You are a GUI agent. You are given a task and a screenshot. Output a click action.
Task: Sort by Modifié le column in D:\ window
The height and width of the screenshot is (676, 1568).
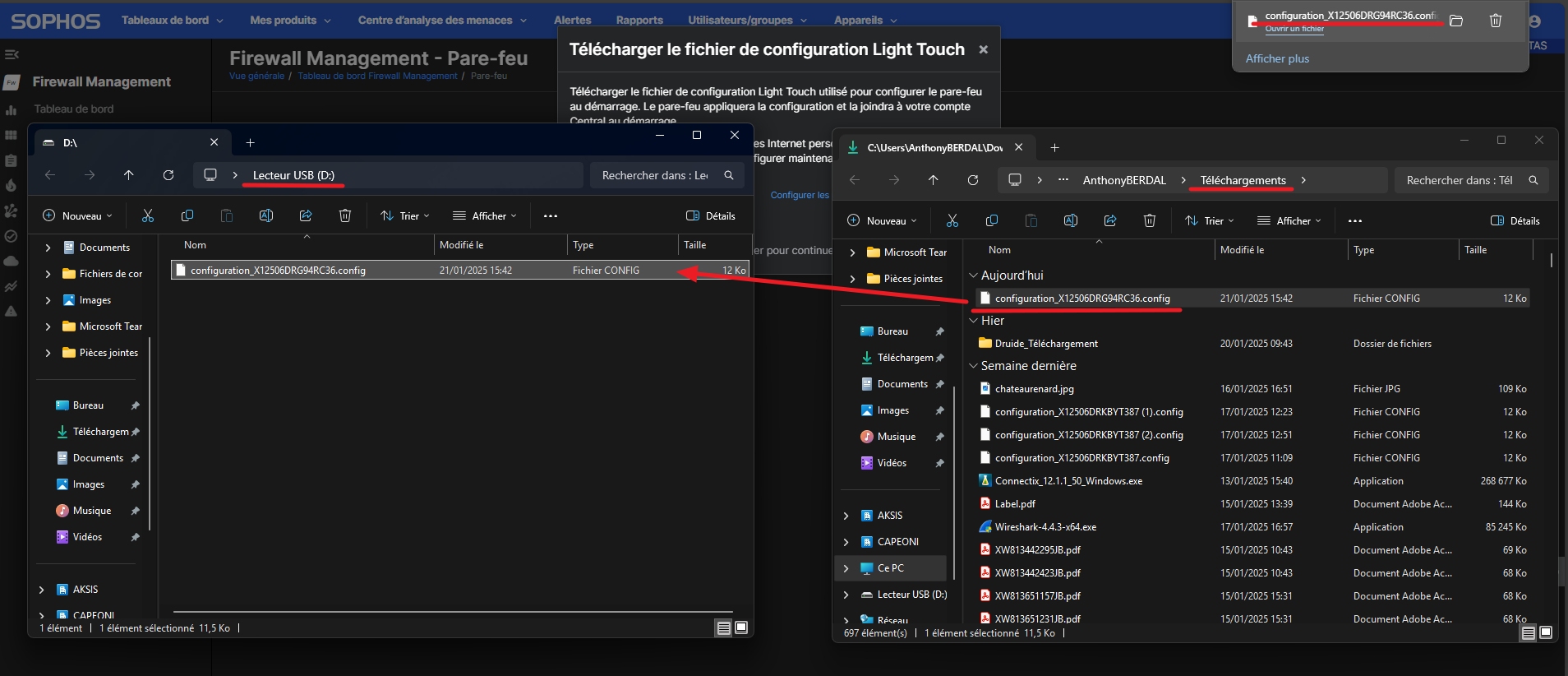click(x=500, y=245)
